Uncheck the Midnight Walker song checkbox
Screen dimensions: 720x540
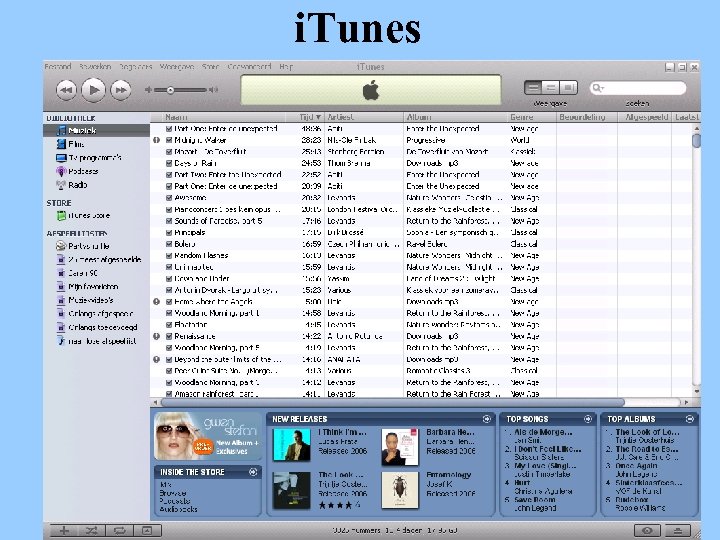[x=169, y=141]
